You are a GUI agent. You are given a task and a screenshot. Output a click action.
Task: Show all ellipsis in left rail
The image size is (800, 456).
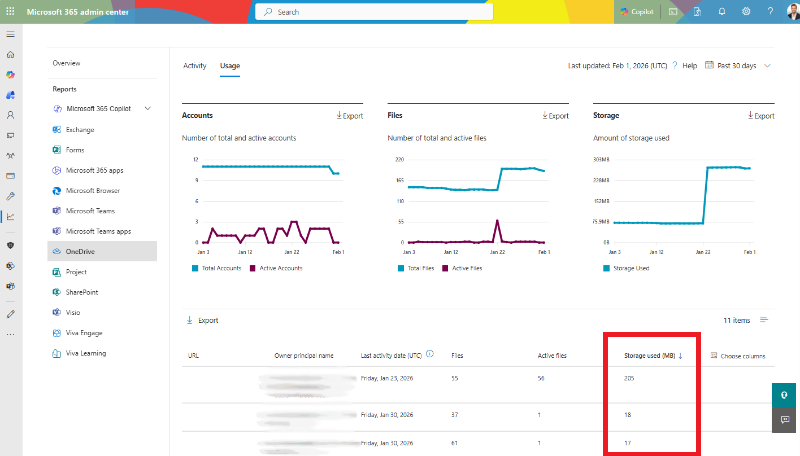[x=11, y=335]
